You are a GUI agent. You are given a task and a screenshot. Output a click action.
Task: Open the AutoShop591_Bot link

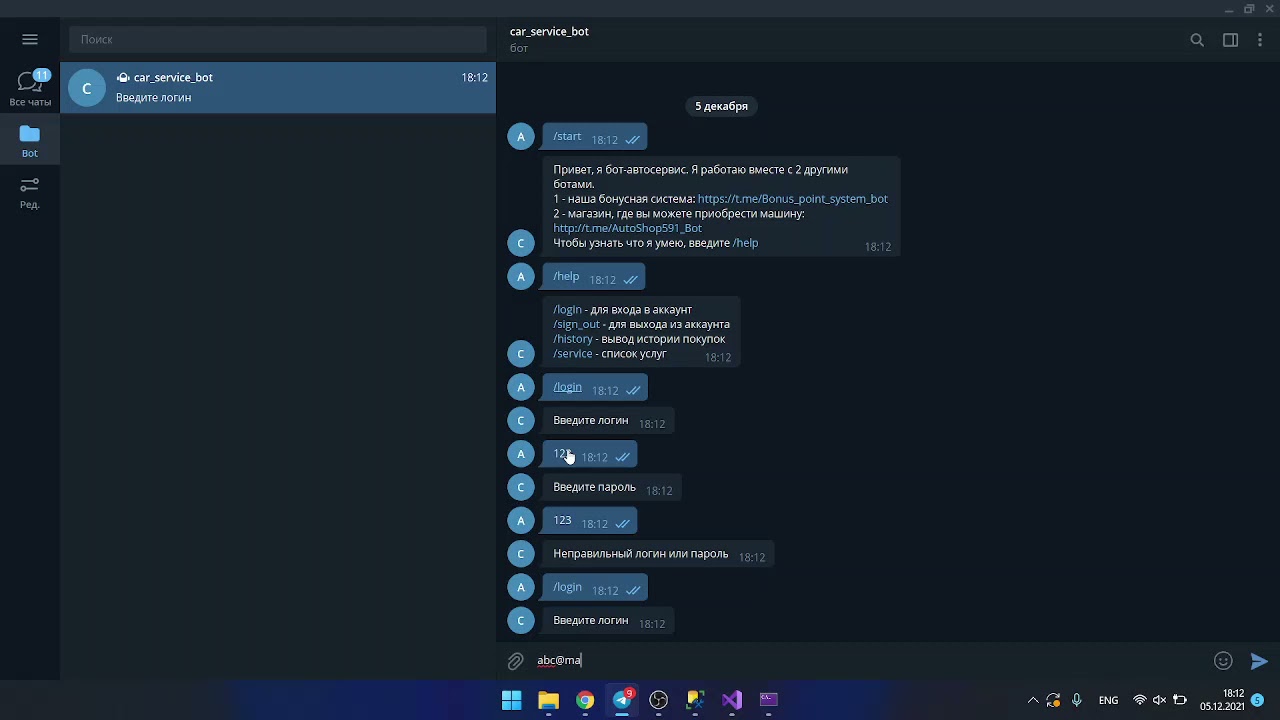click(x=627, y=228)
